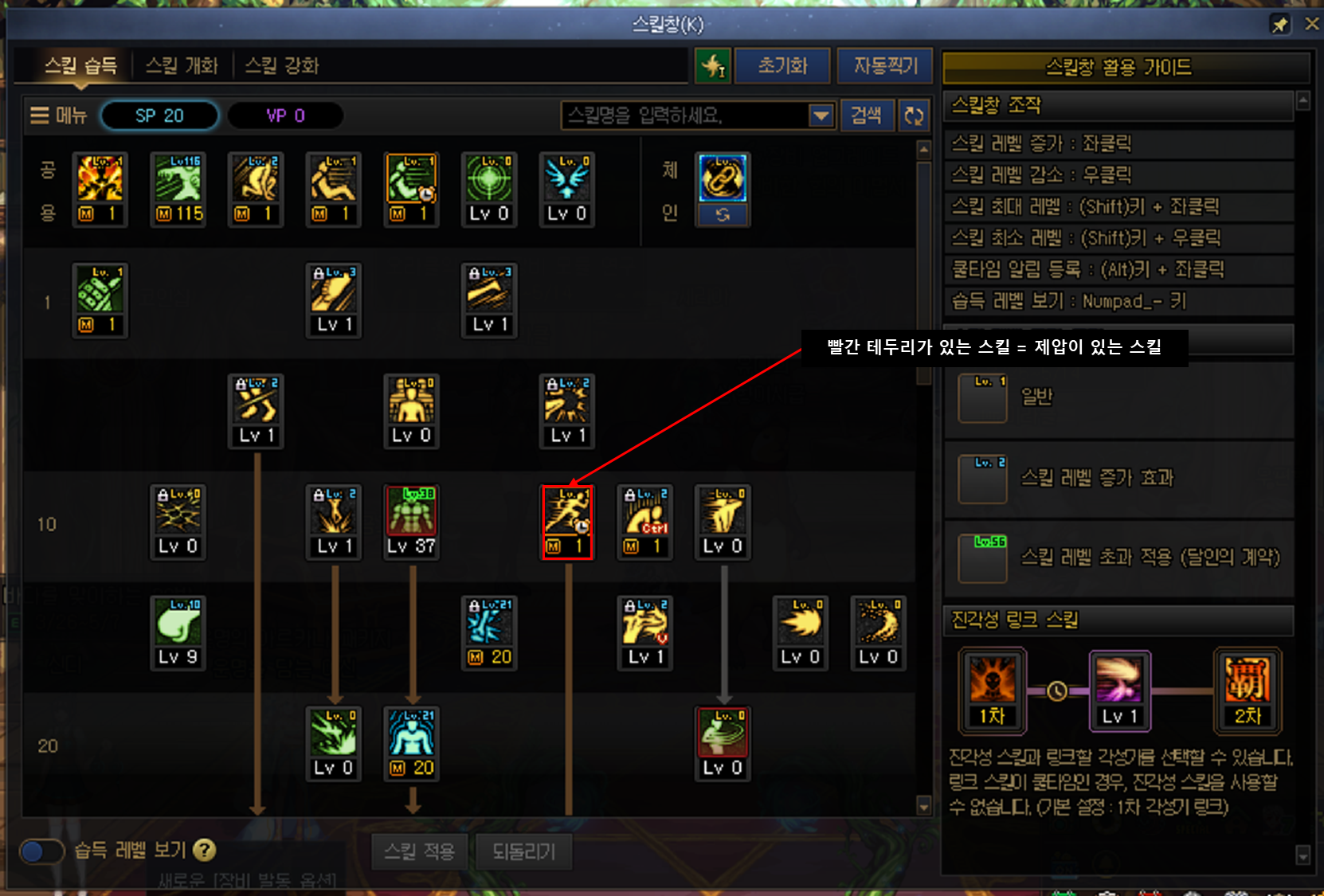
Task: Click the M 115 green skill icon
Action: 178,190
